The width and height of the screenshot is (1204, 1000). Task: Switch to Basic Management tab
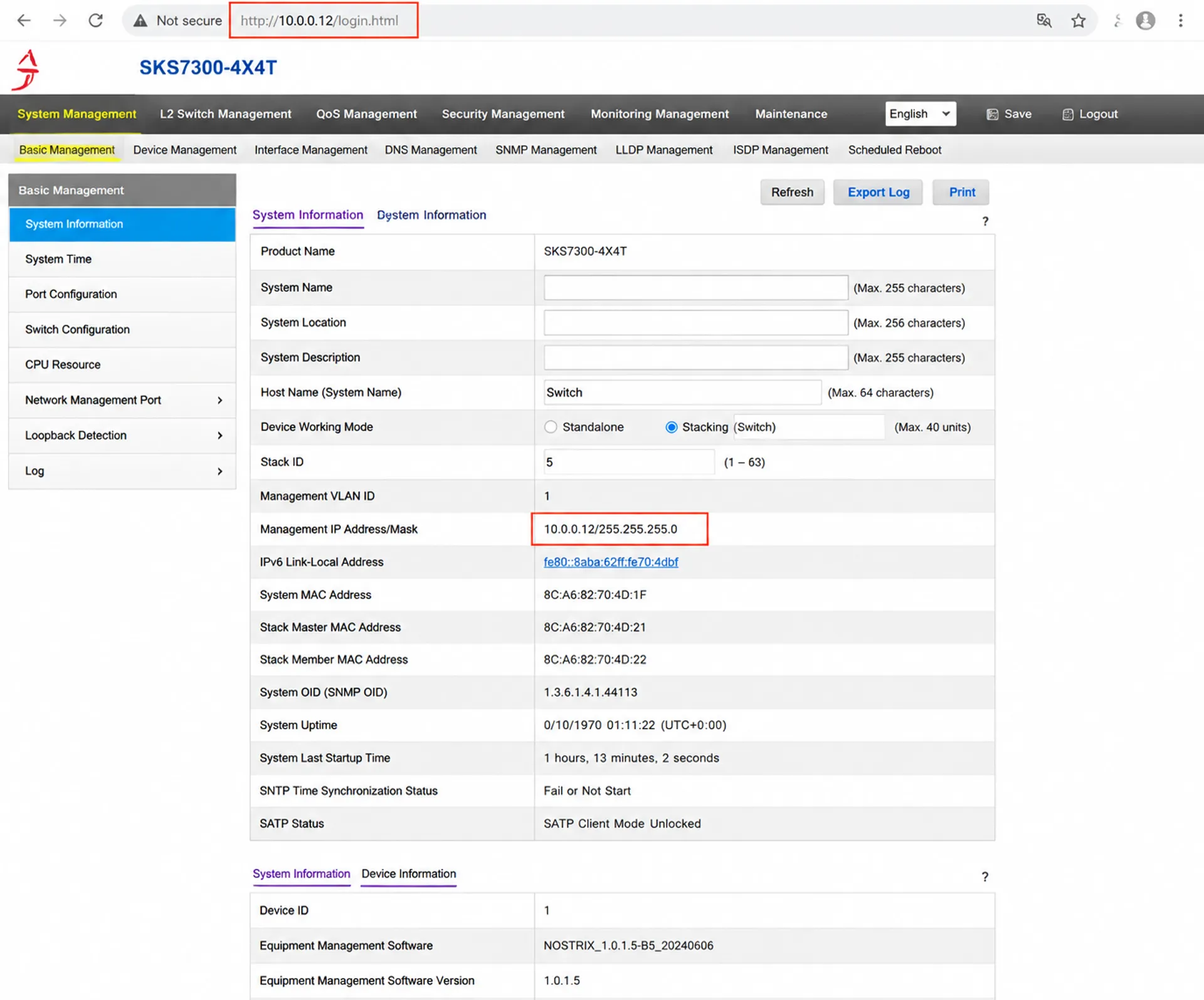point(66,150)
